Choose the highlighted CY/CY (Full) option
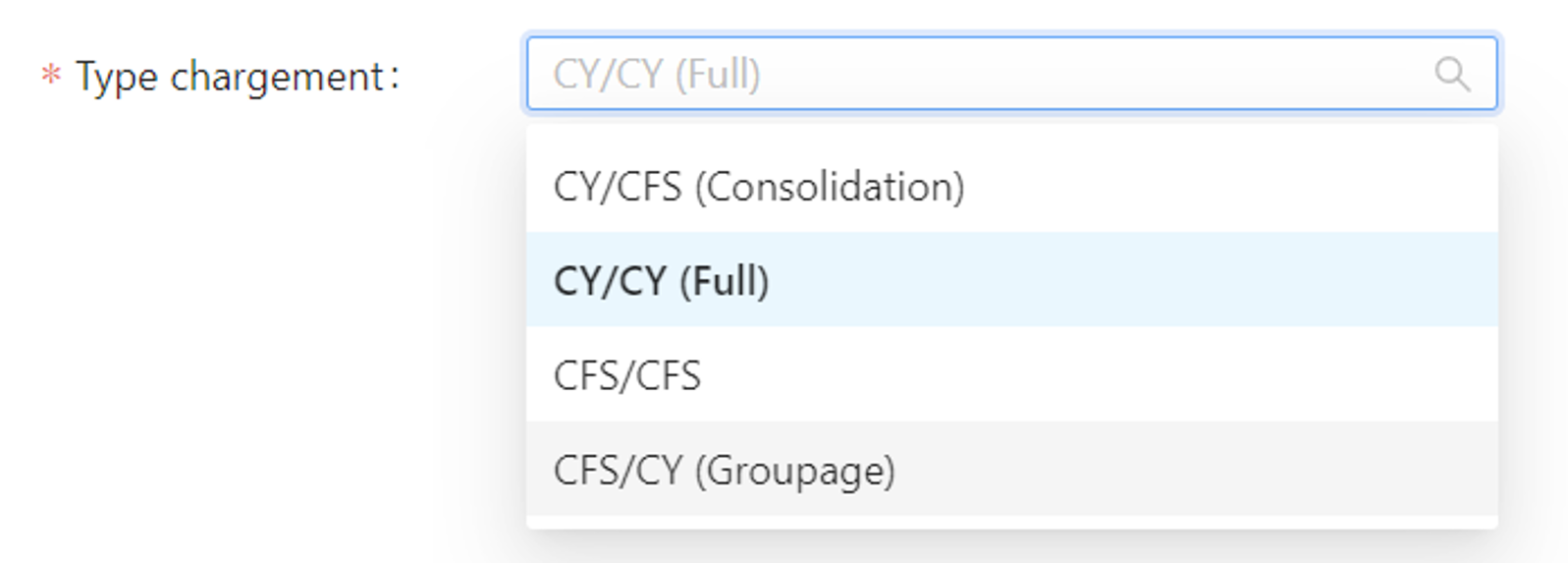The height and width of the screenshot is (563, 1568). pyautogui.click(x=661, y=281)
